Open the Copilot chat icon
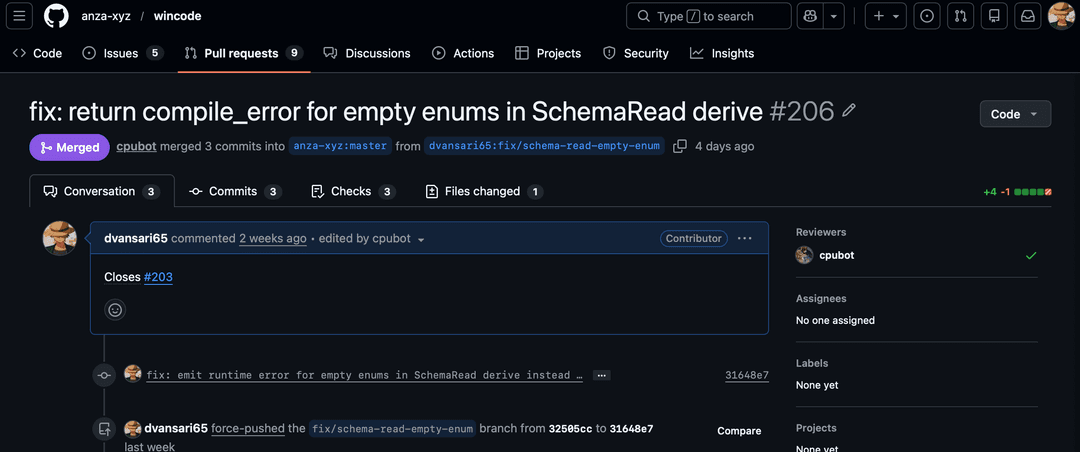1080x452 pixels. [809, 16]
